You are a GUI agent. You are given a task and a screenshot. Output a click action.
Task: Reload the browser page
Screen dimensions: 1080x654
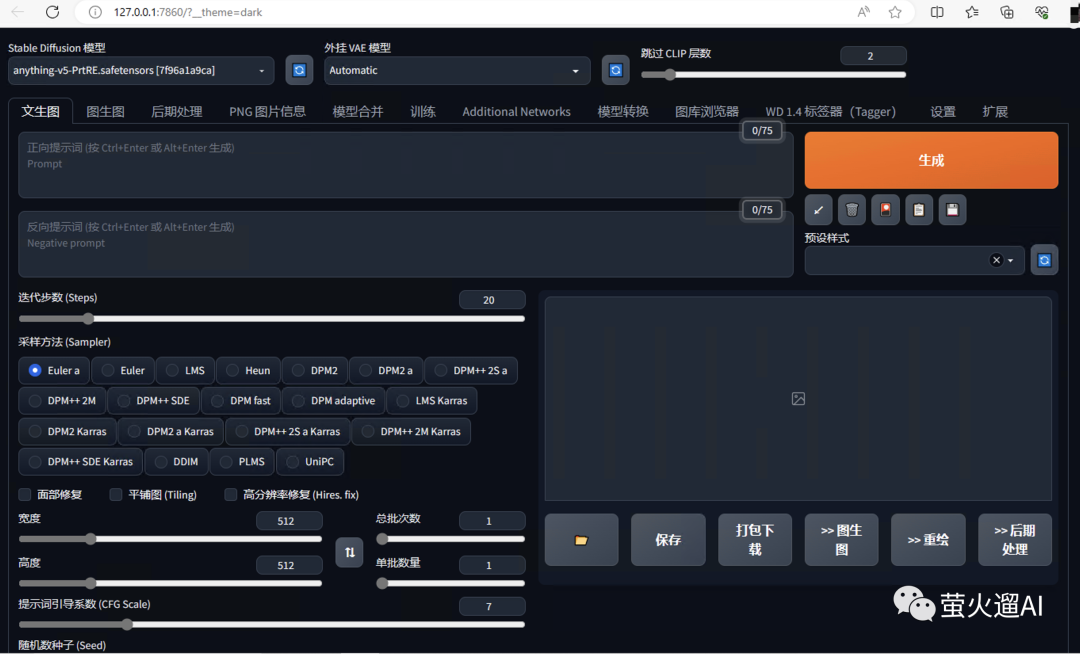(x=52, y=12)
